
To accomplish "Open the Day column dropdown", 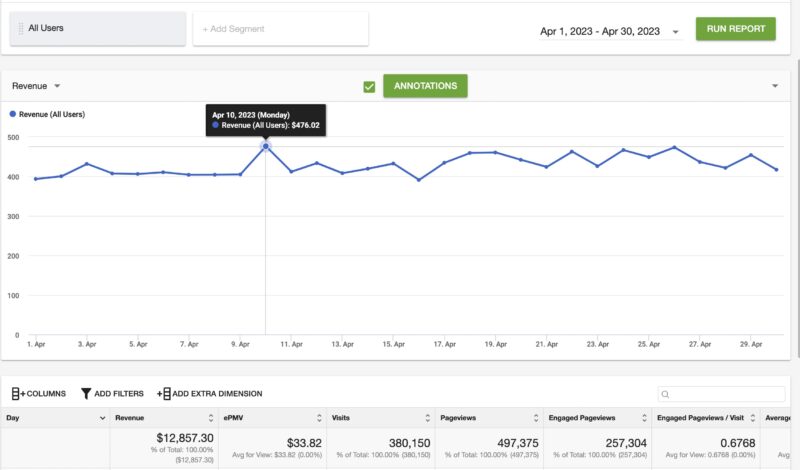I will pos(102,418).
